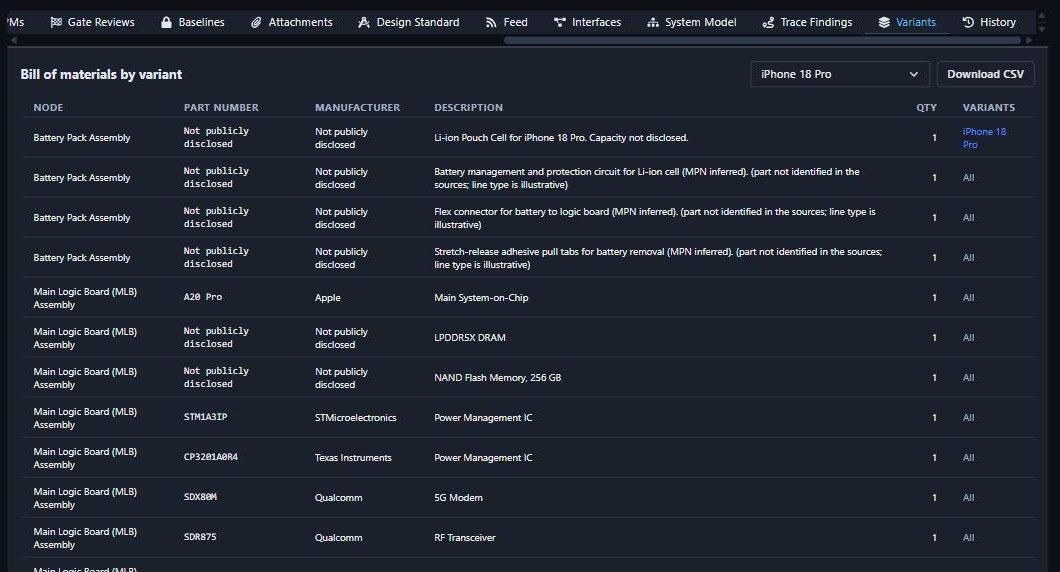Screen dimensions: 1060x572
Task: Click Qualcomm in the RF Transceiver row
Action: pos(339,538)
